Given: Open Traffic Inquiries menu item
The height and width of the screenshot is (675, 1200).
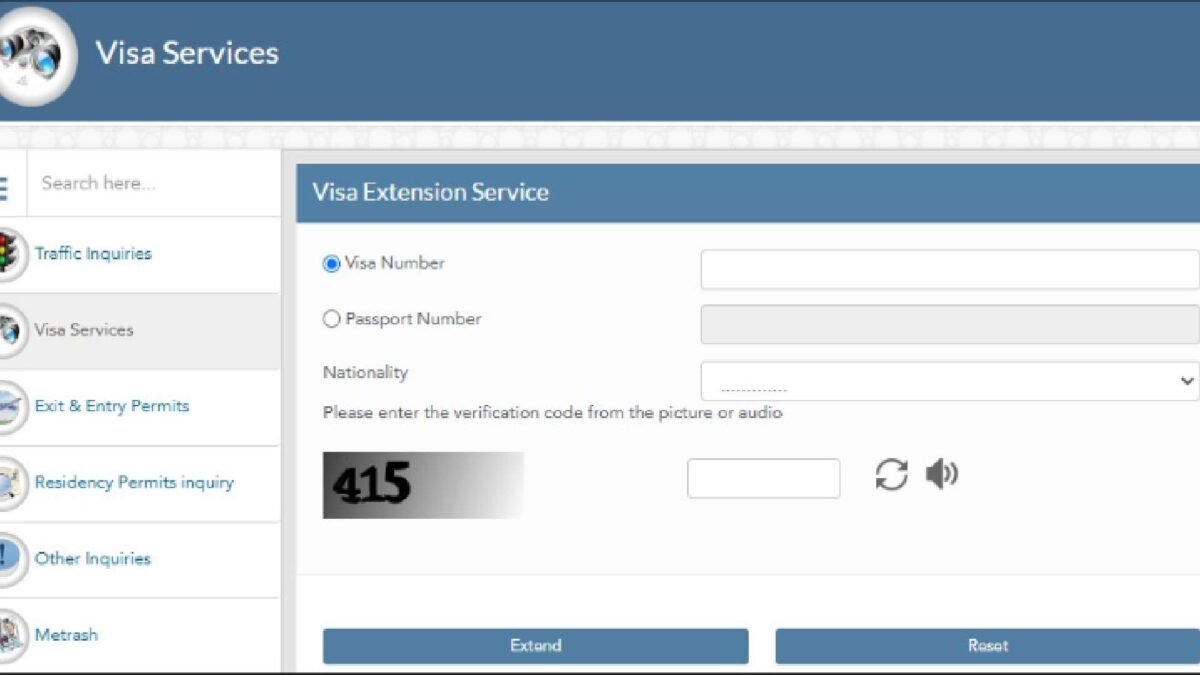Looking at the screenshot, I should tap(93, 254).
